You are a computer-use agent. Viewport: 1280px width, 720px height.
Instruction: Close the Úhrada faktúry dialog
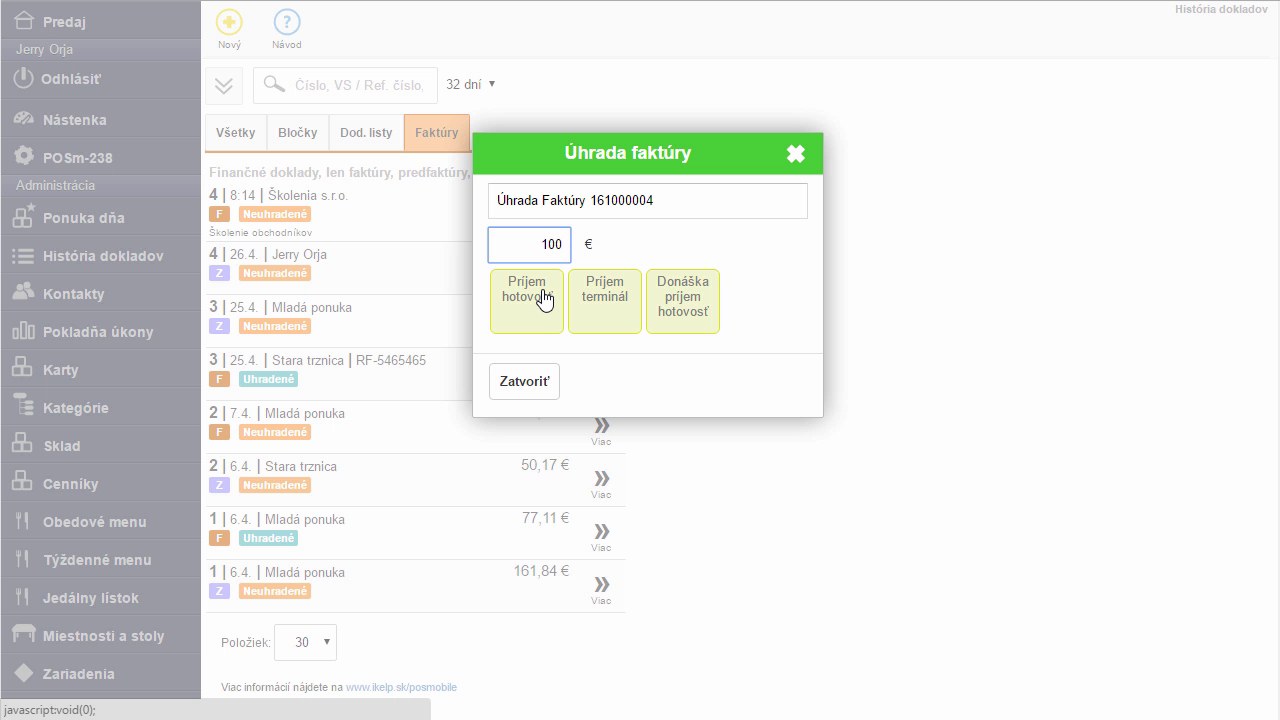pyautogui.click(x=795, y=154)
